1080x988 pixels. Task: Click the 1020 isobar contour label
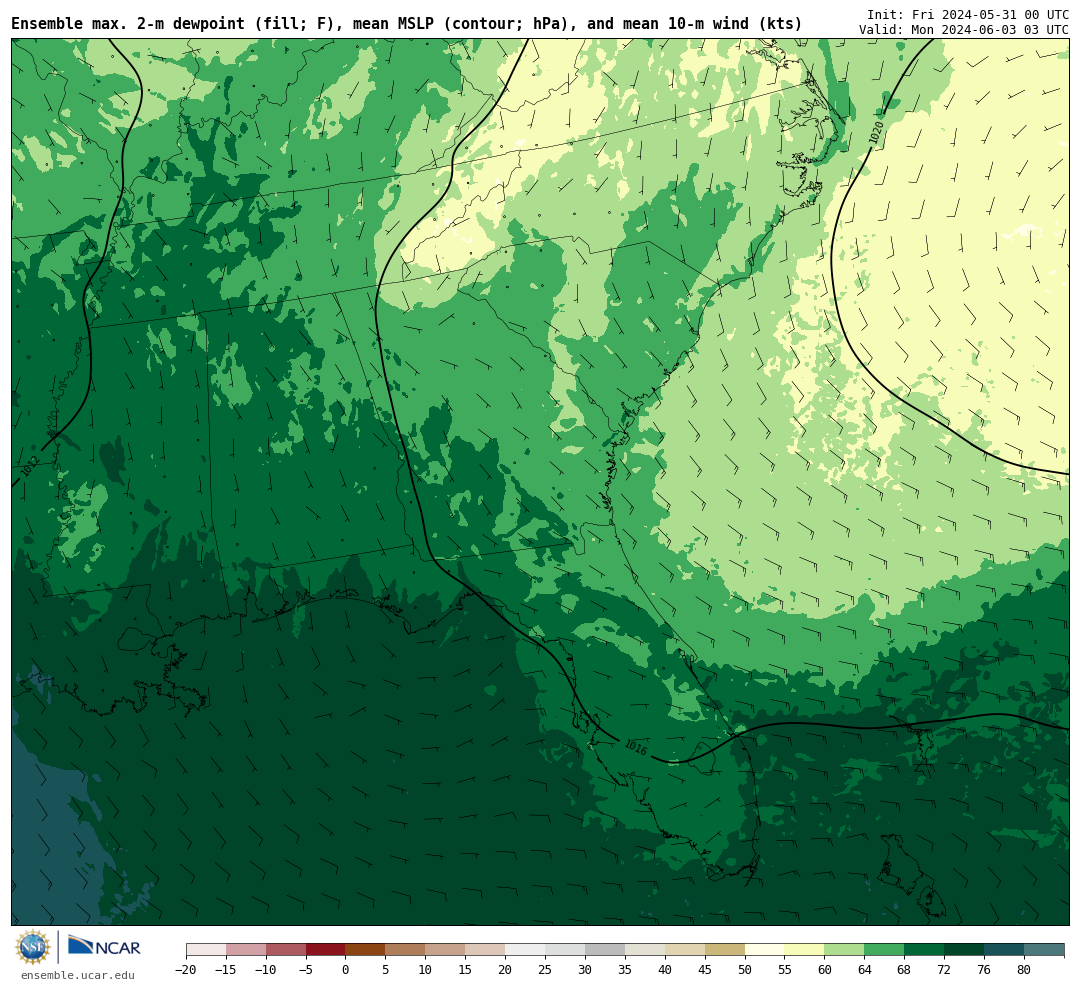(876, 132)
